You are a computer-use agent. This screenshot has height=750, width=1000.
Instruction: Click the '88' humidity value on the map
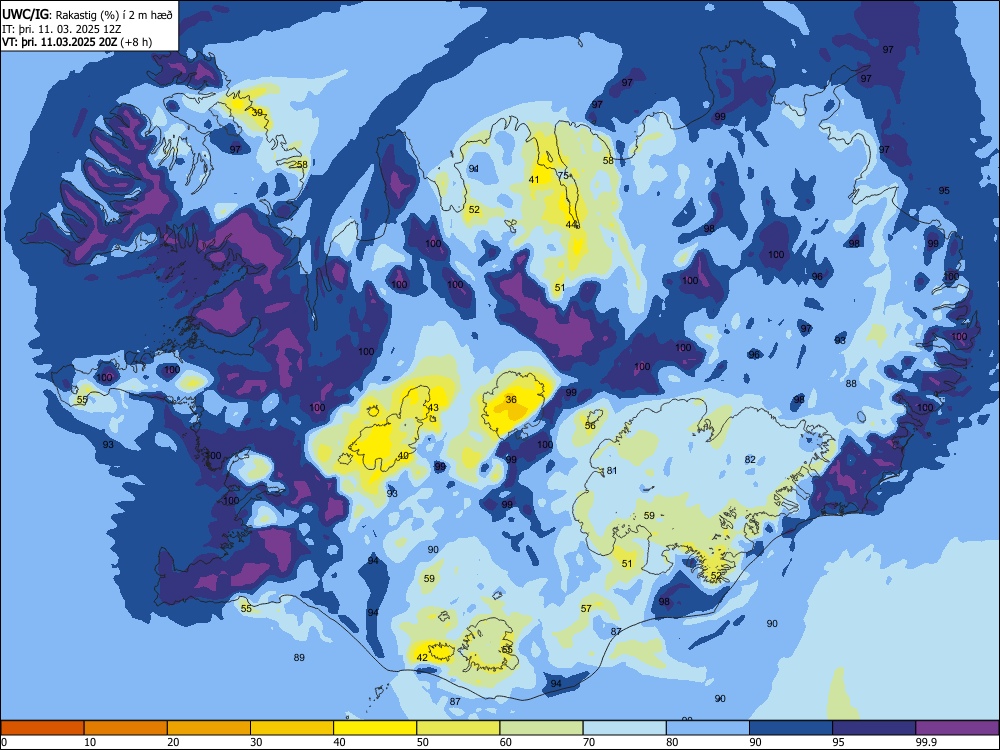pos(851,384)
